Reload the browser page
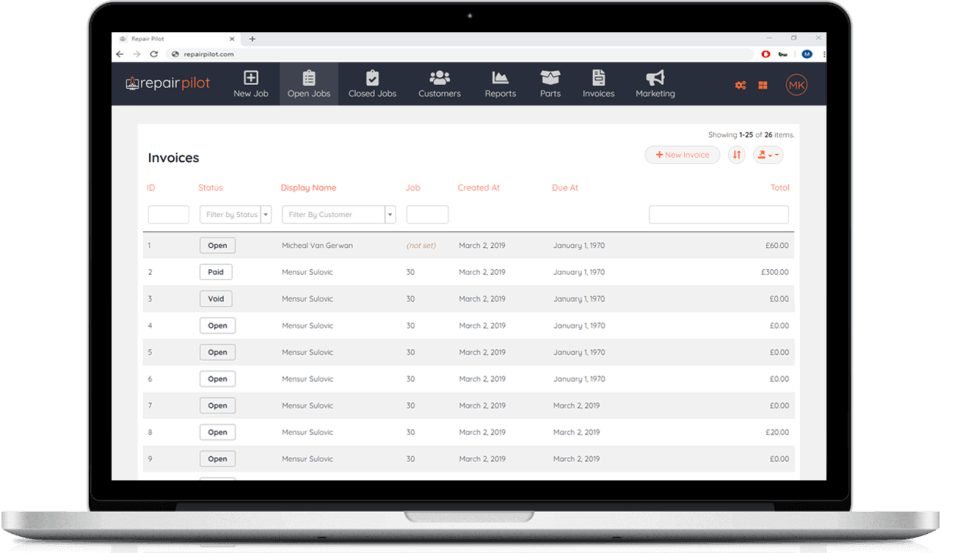Screen dimensions: 960x553 click(x=154, y=54)
